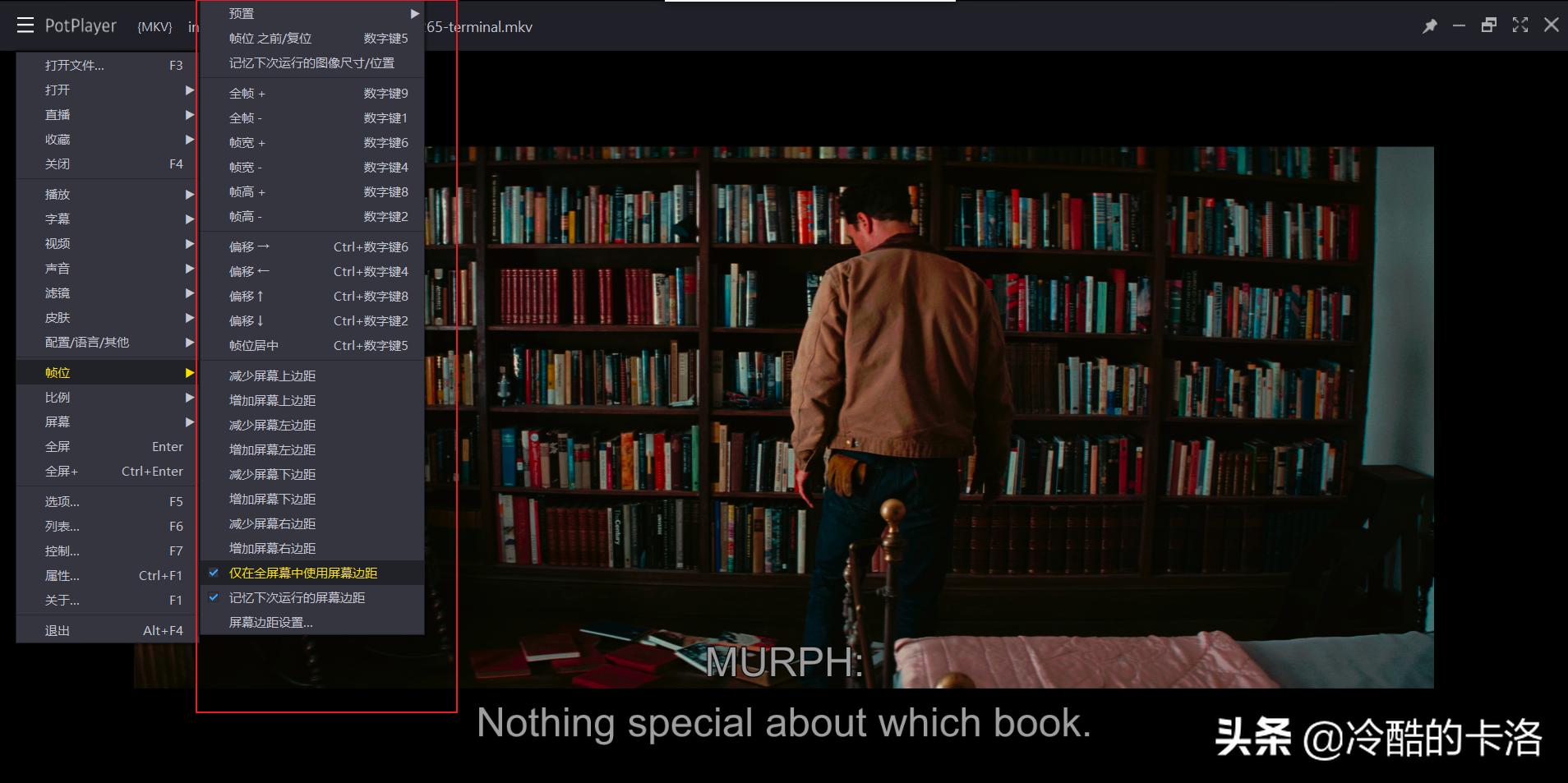Select 全屏 menu item
1568x783 pixels.
[x=106, y=446]
